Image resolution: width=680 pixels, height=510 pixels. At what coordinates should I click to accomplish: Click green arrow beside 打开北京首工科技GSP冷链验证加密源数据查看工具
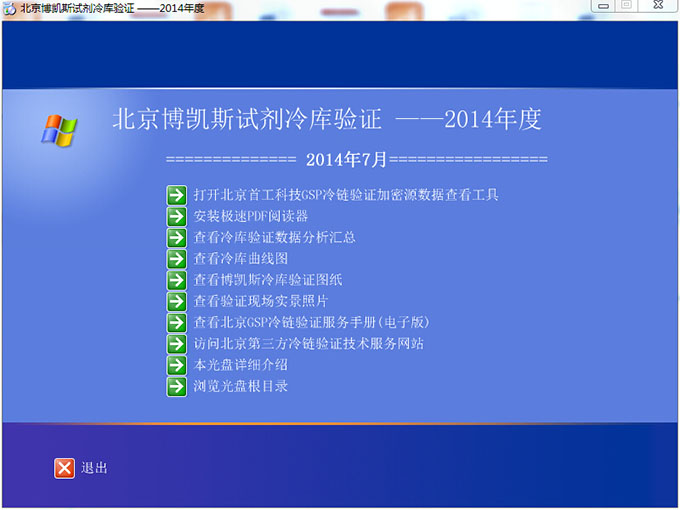(177, 195)
